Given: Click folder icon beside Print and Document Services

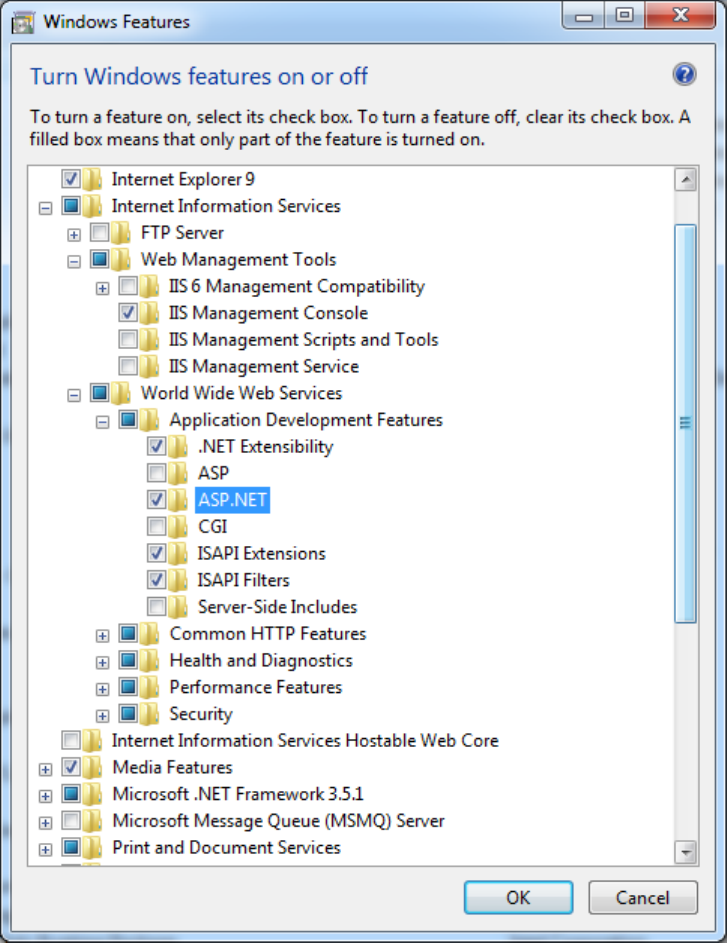Looking at the screenshot, I should click(x=92, y=847).
